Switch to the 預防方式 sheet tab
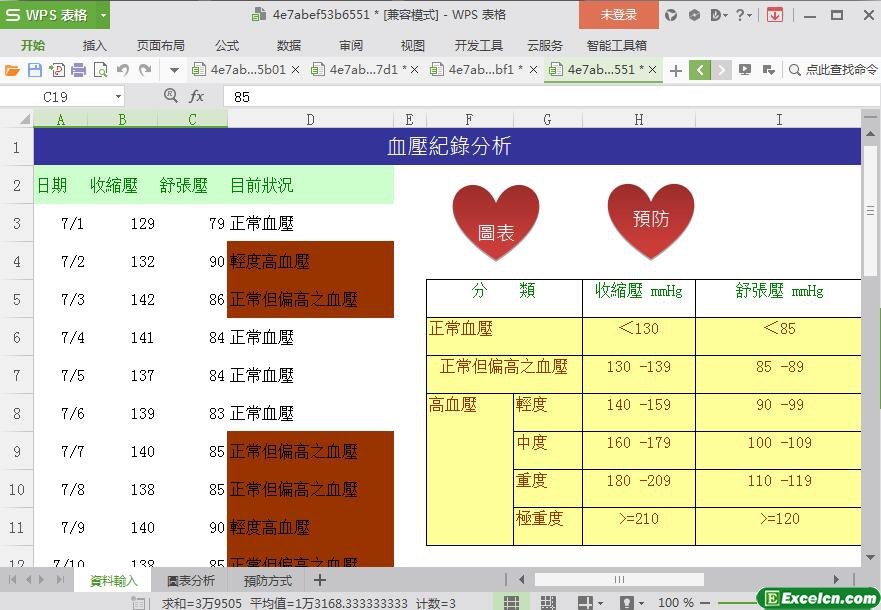The image size is (881, 610). (x=267, y=581)
